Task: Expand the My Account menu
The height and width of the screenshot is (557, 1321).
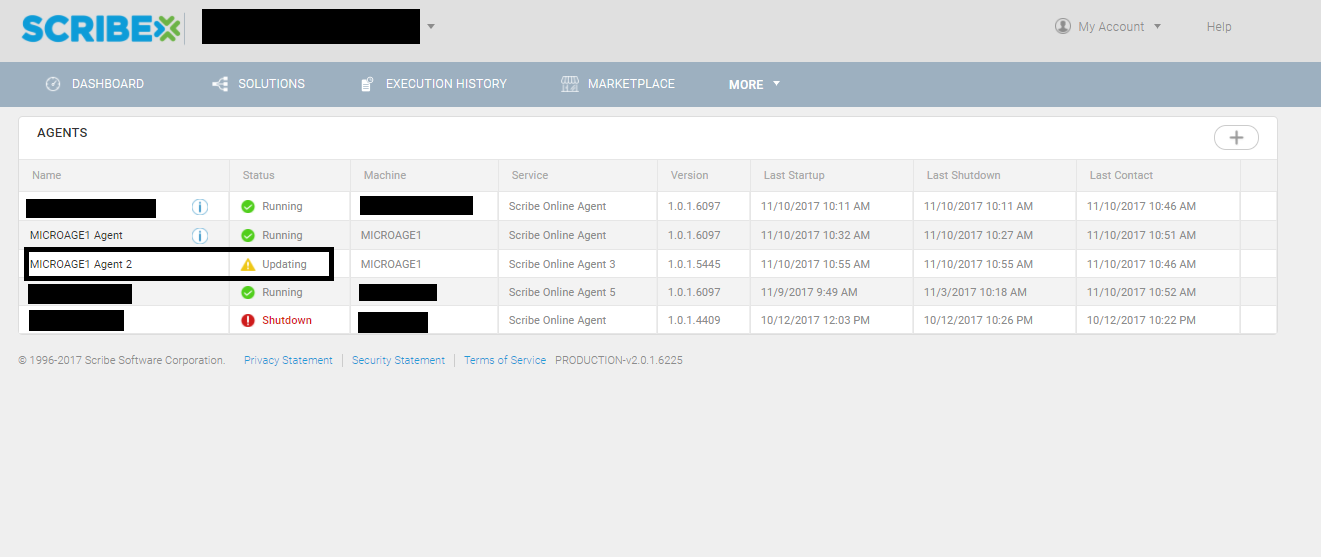Action: [x=1157, y=27]
